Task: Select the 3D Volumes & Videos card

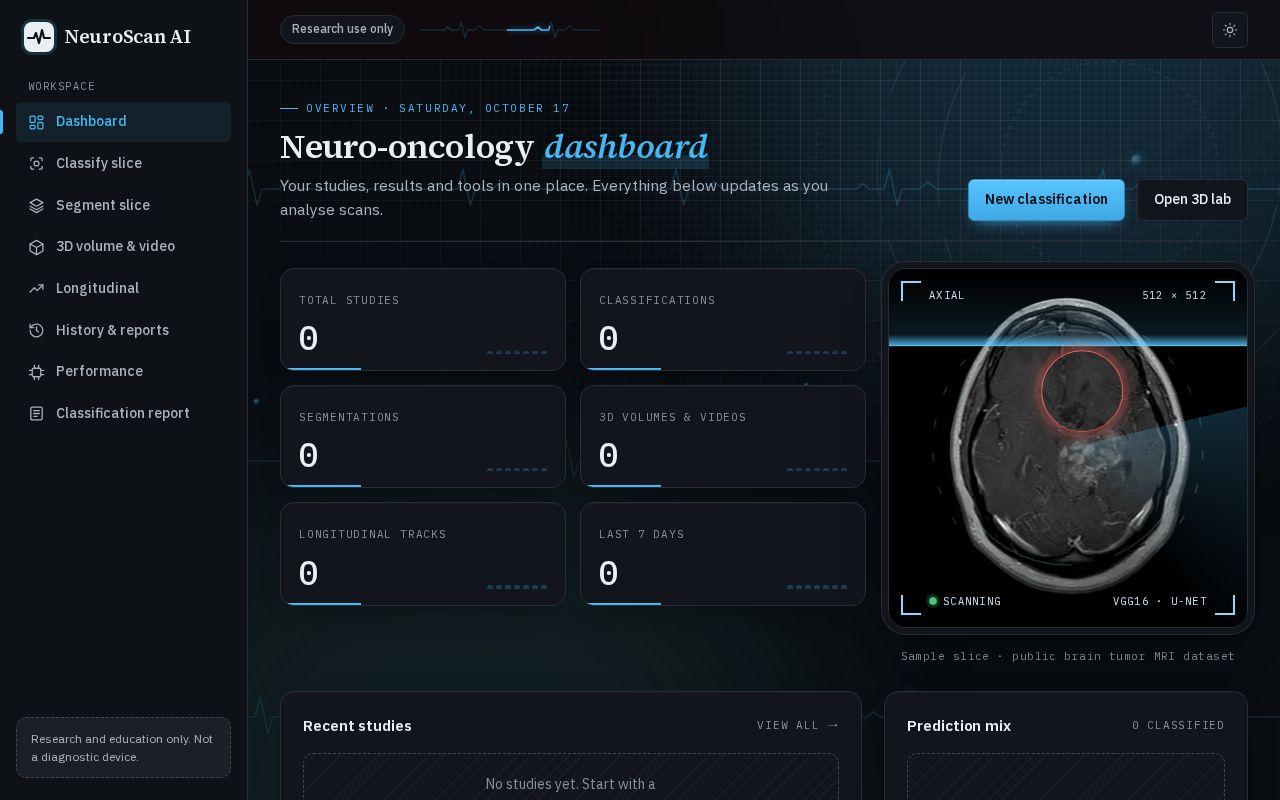Action: coord(723,437)
